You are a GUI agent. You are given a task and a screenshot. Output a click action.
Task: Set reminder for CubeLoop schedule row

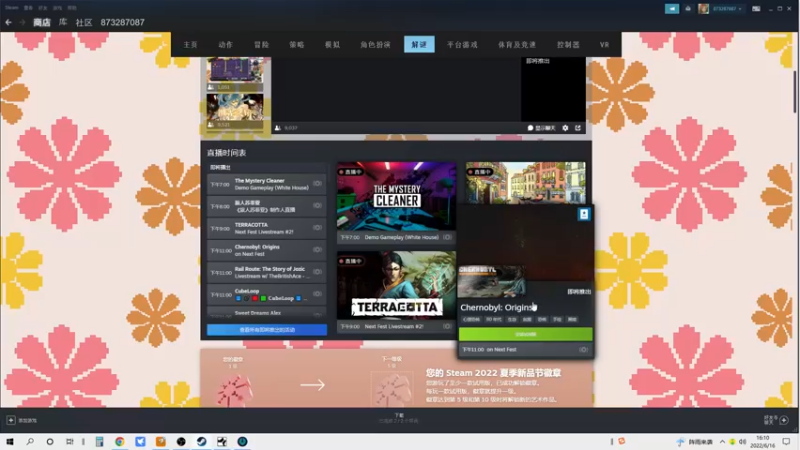[x=317, y=294]
